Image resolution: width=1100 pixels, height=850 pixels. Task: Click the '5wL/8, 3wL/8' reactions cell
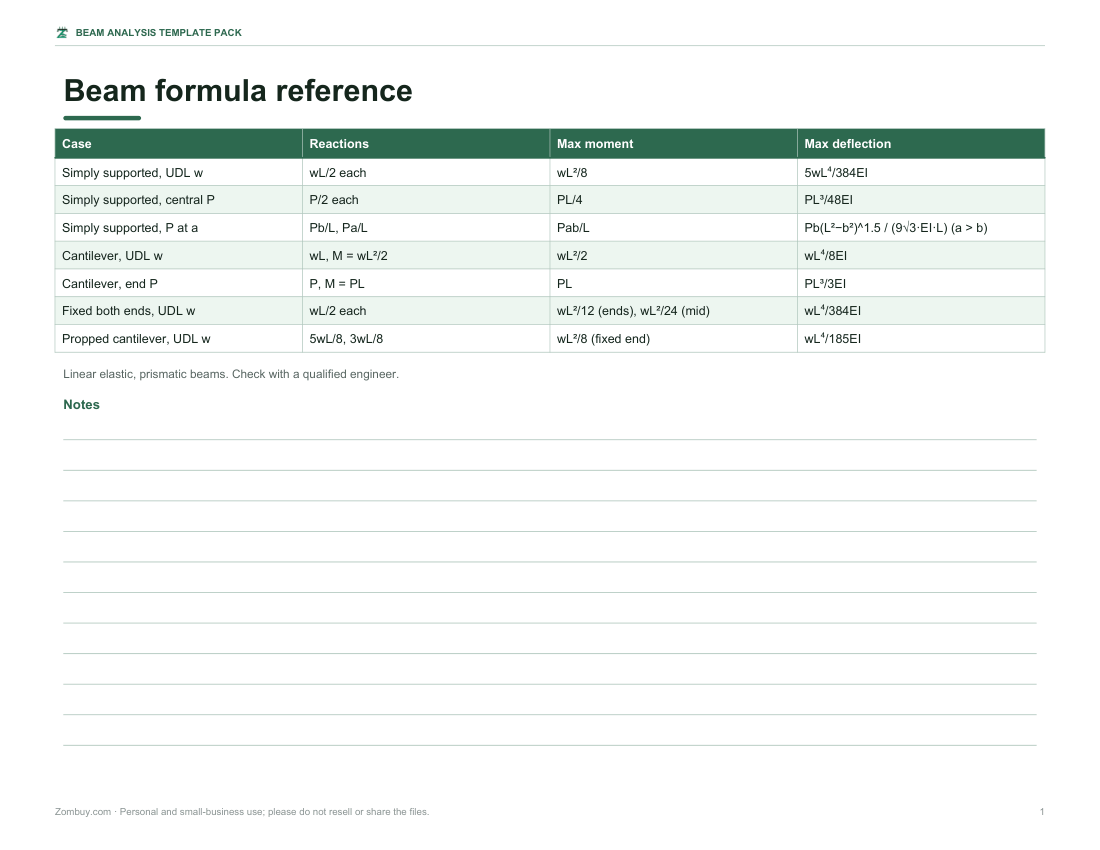pyautogui.click(x=426, y=339)
